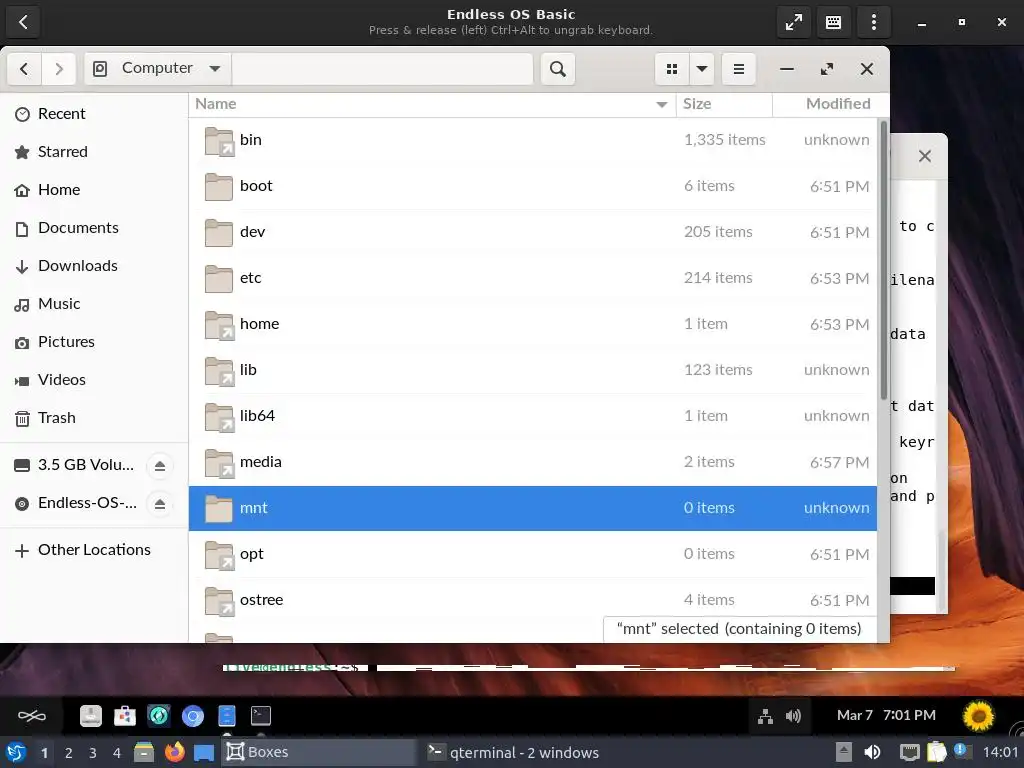
Task: Click the mnt folder icon
Action: (x=218, y=508)
